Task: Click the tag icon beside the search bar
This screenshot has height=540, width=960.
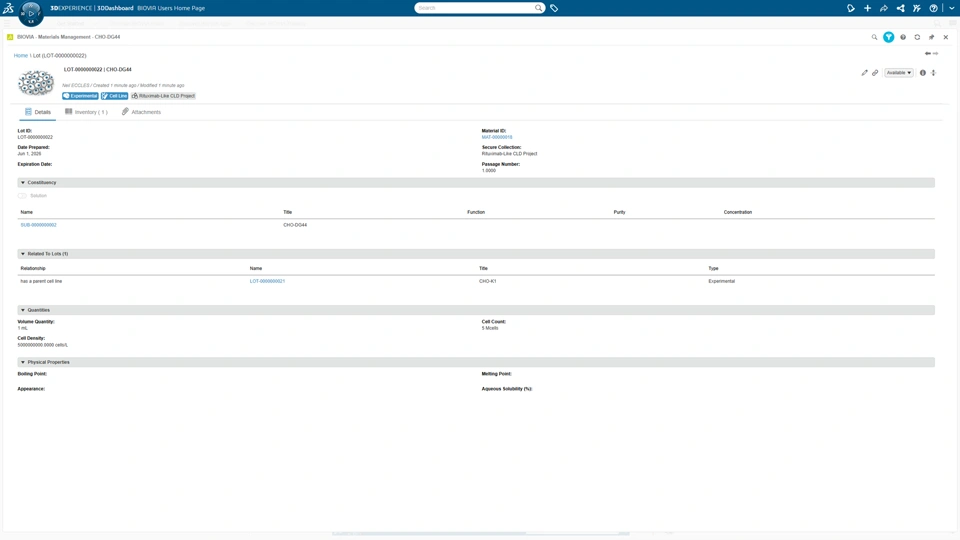Action: click(554, 8)
